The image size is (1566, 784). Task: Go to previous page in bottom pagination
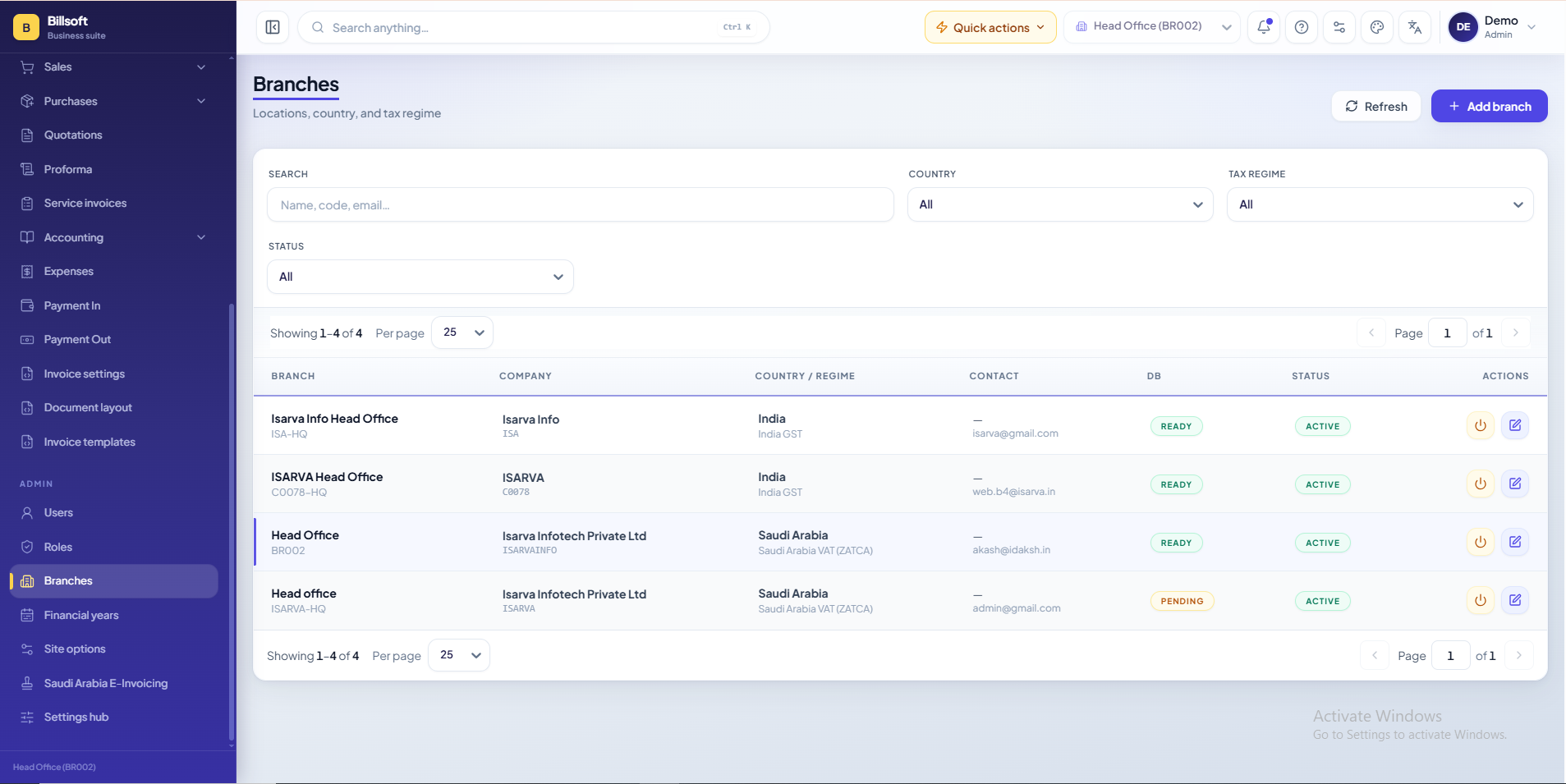1375,655
